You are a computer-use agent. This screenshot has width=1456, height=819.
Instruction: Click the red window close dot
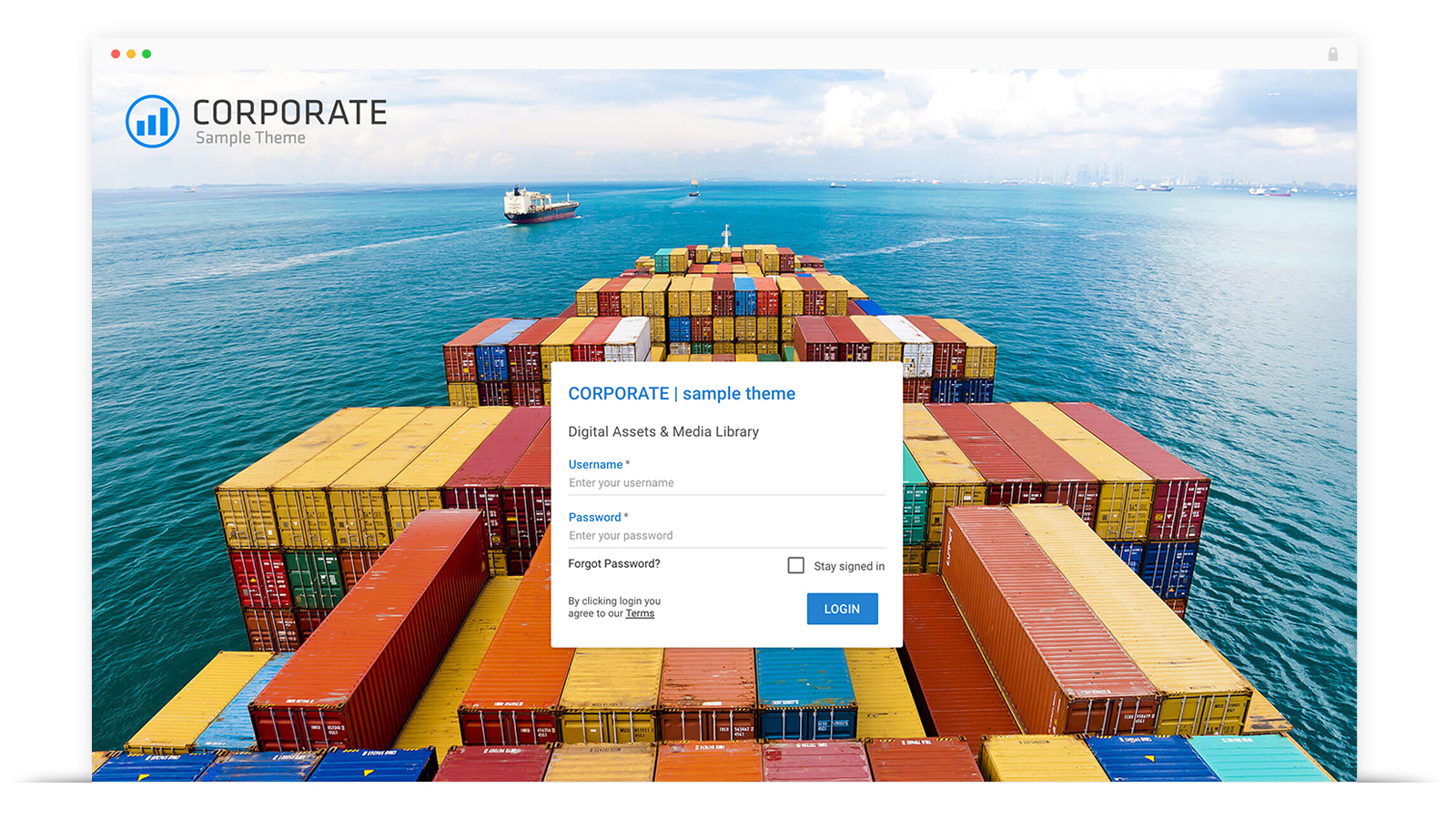tap(116, 54)
